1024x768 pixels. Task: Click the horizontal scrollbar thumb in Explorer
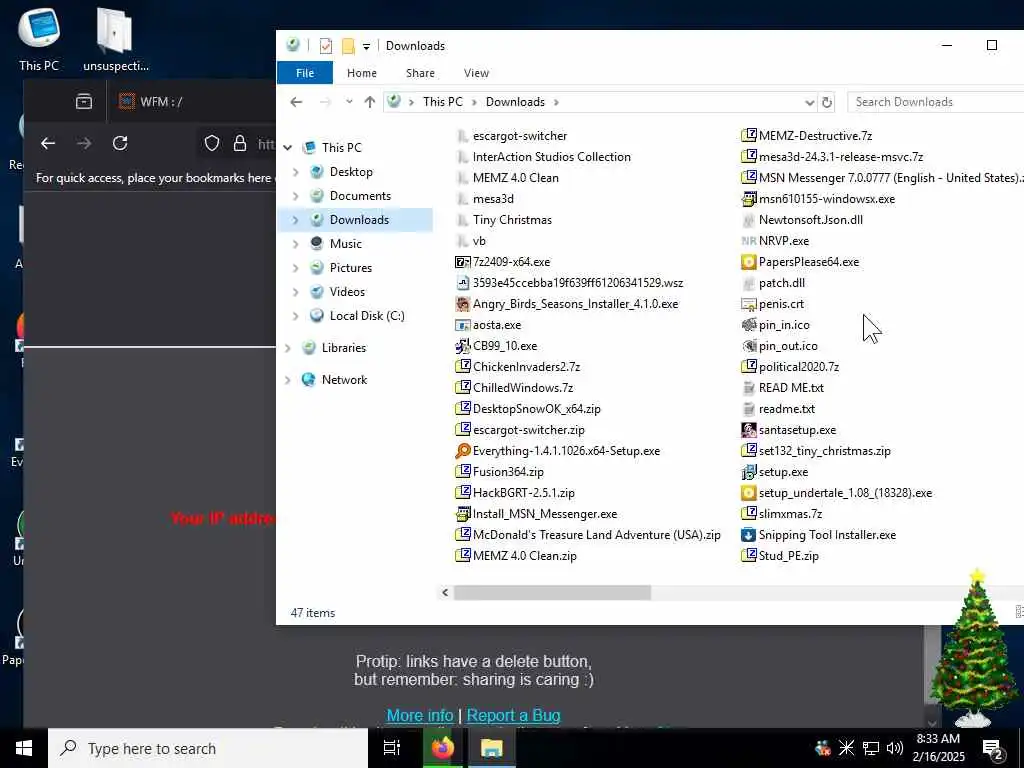point(552,592)
